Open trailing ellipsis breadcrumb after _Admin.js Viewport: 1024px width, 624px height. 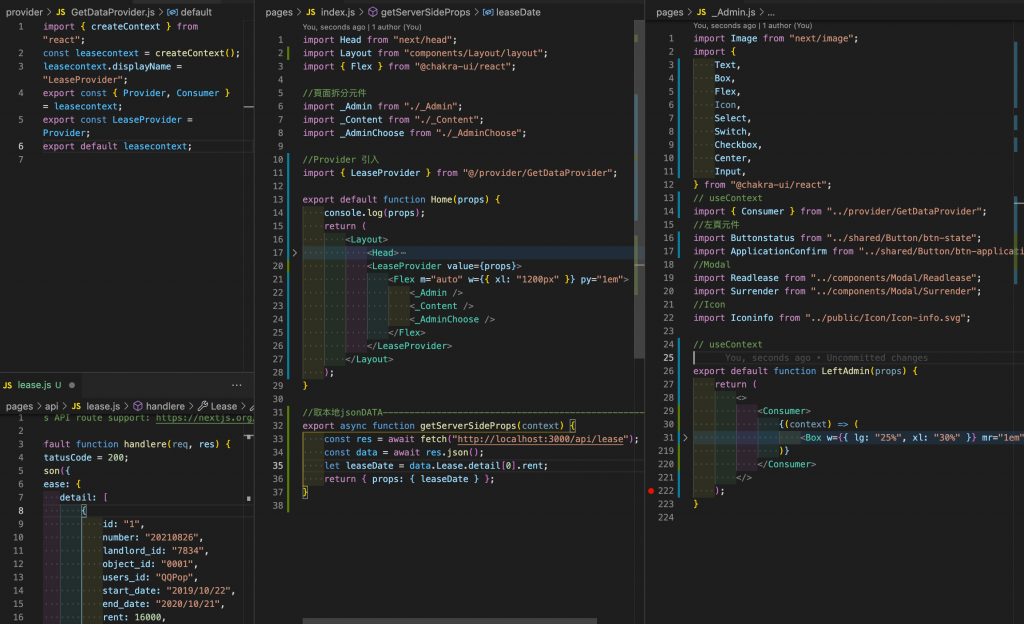(771, 12)
